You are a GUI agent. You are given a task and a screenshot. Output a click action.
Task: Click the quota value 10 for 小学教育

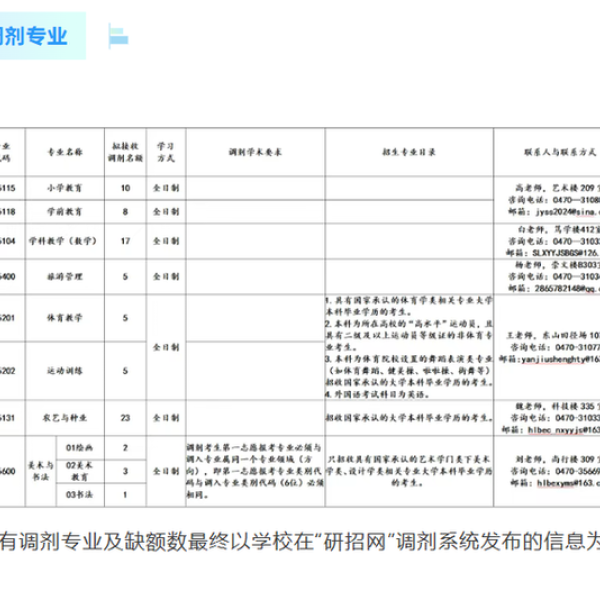[x=126, y=188]
